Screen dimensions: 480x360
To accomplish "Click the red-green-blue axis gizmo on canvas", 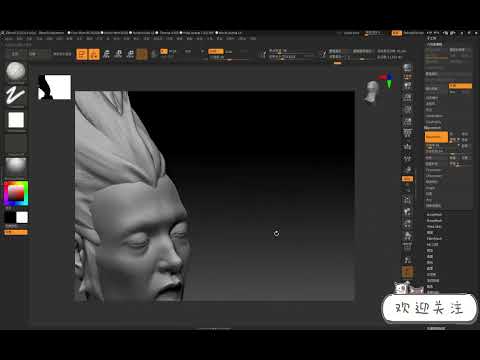I will [x=387, y=80].
